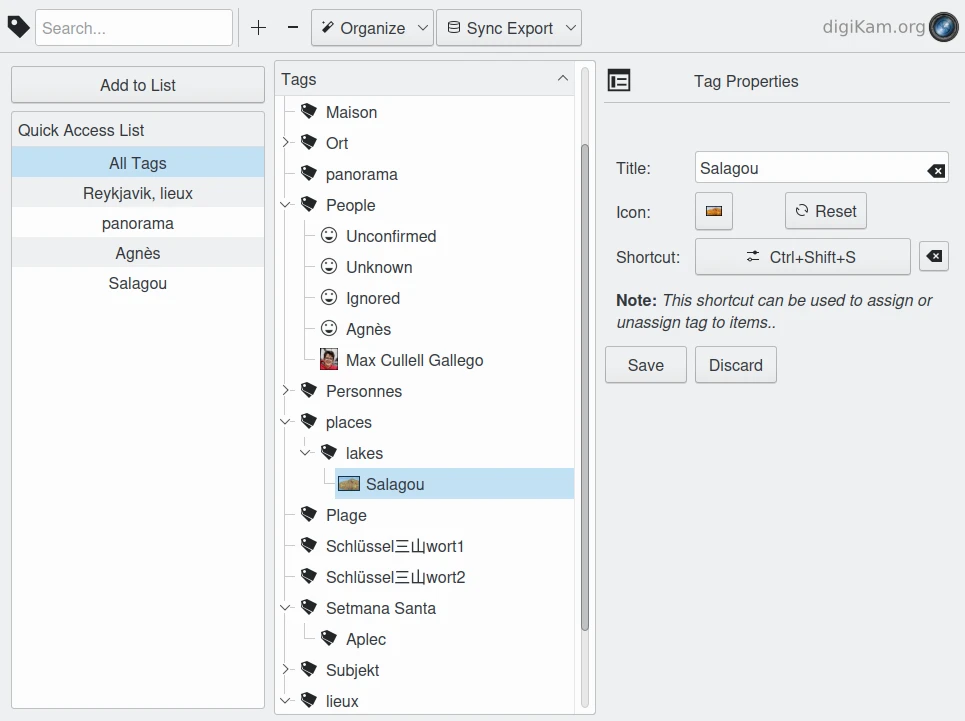This screenshot has height=721, width=965.
Task: Click the digiKam camera logo icon
Action: point(943,27)
